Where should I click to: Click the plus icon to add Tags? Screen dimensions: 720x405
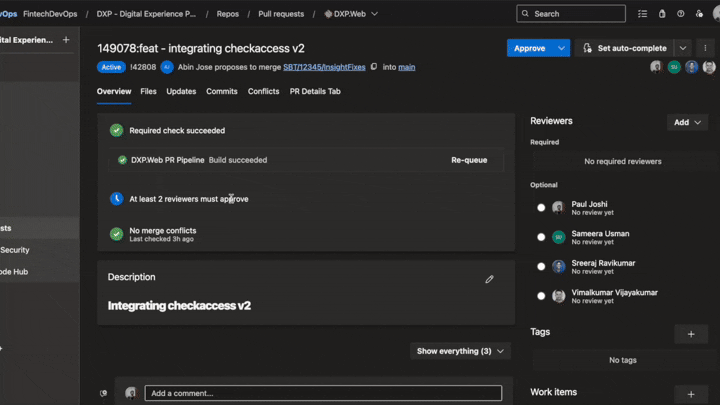[691, 334]
